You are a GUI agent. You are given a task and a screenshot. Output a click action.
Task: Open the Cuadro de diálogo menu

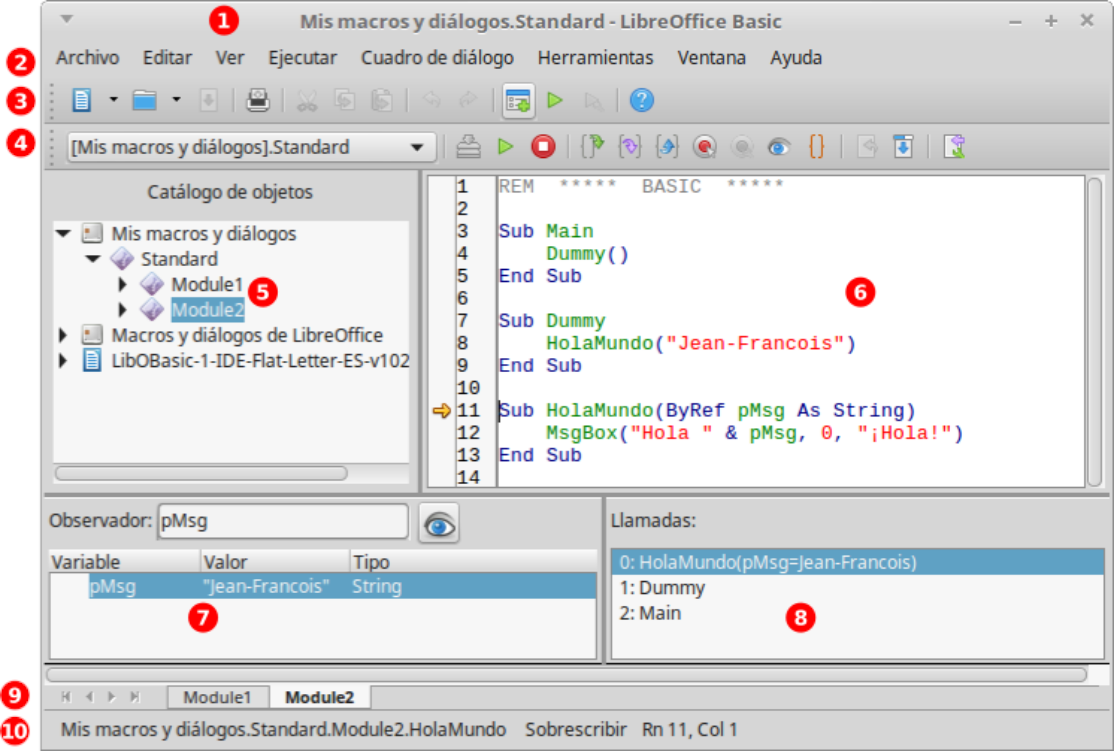pos(437,58)
